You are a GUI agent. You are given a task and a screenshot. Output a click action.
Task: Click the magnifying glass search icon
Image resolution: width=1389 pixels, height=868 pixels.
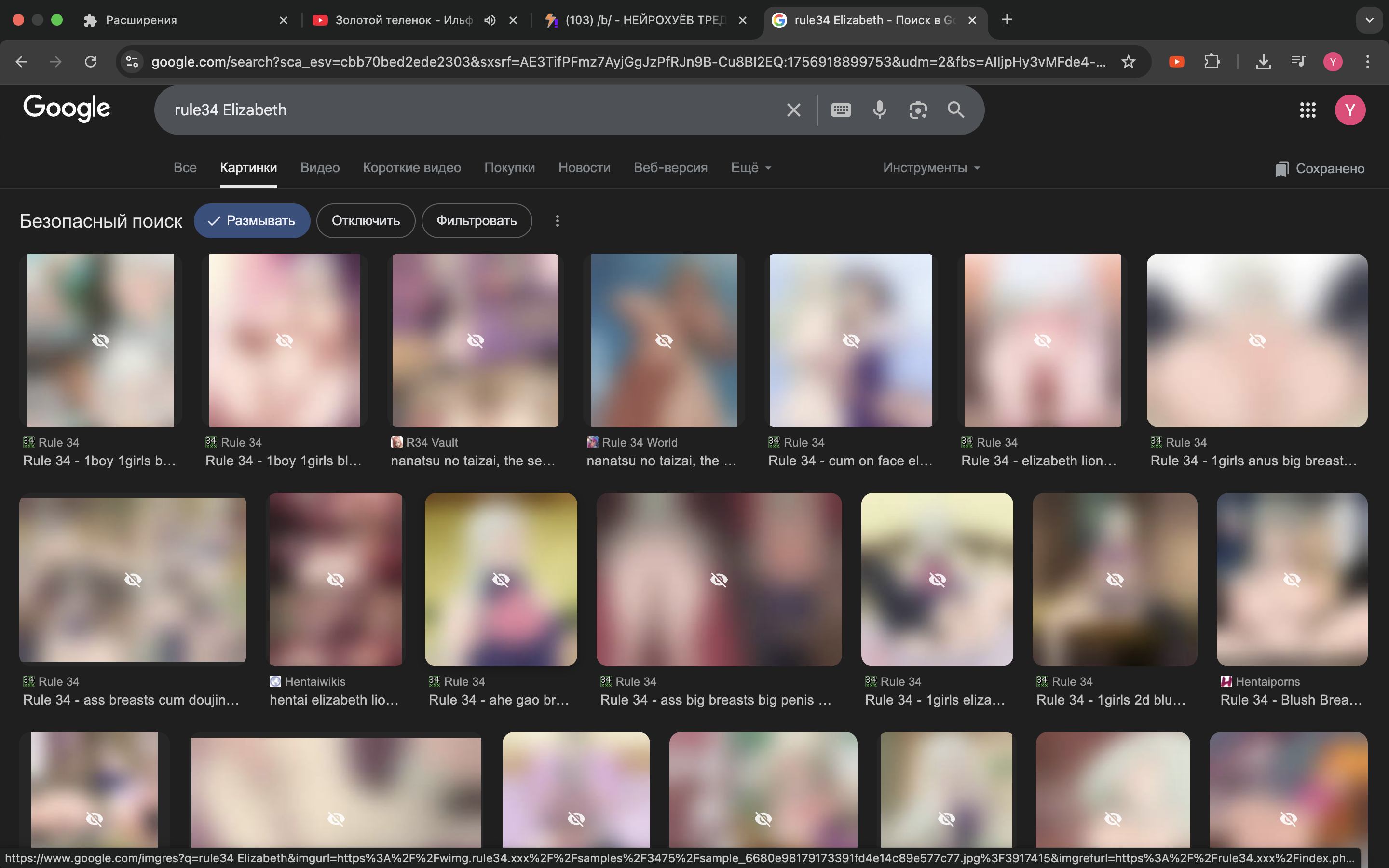955,109
